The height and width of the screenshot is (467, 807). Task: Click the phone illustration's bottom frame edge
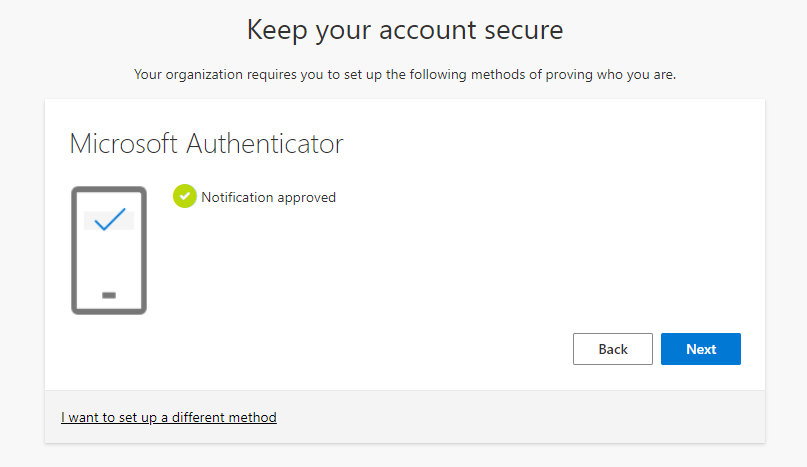[109, 311]
